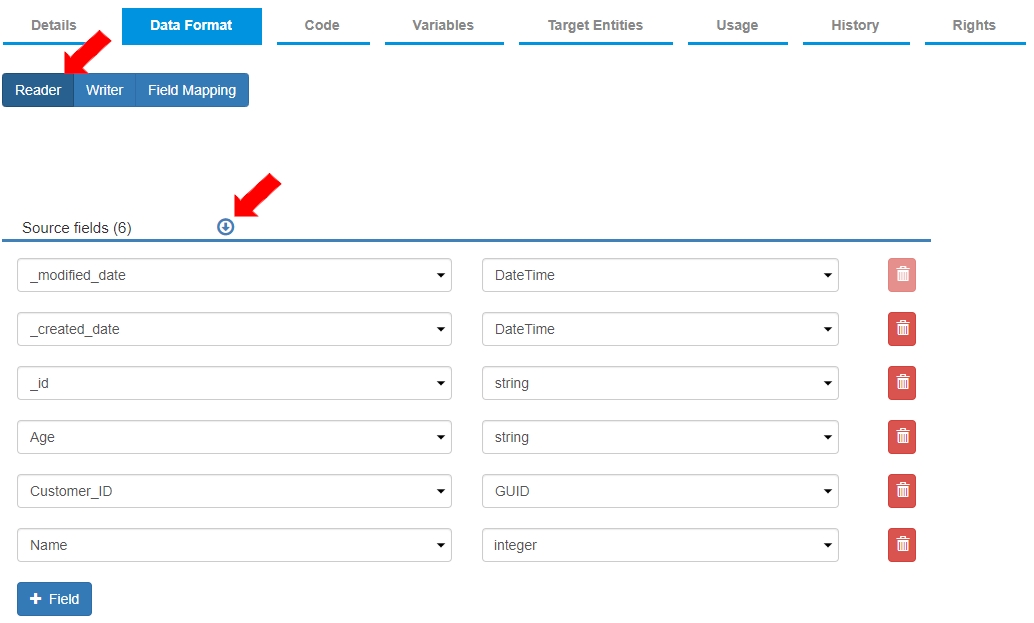Click the download icon beside Source fields

point(225,227)
